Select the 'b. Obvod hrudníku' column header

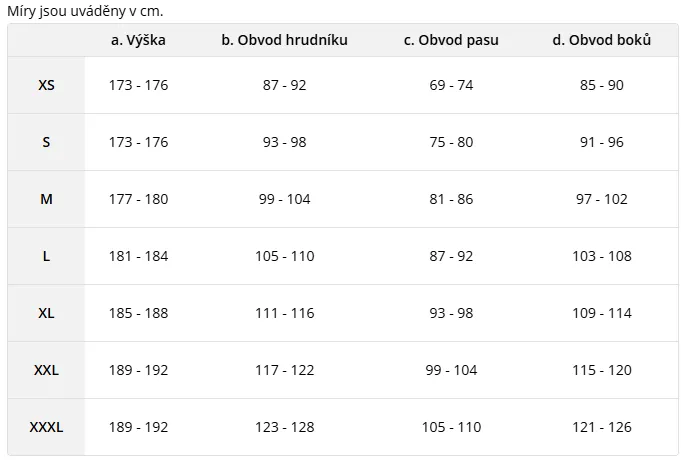pos(284,41)
